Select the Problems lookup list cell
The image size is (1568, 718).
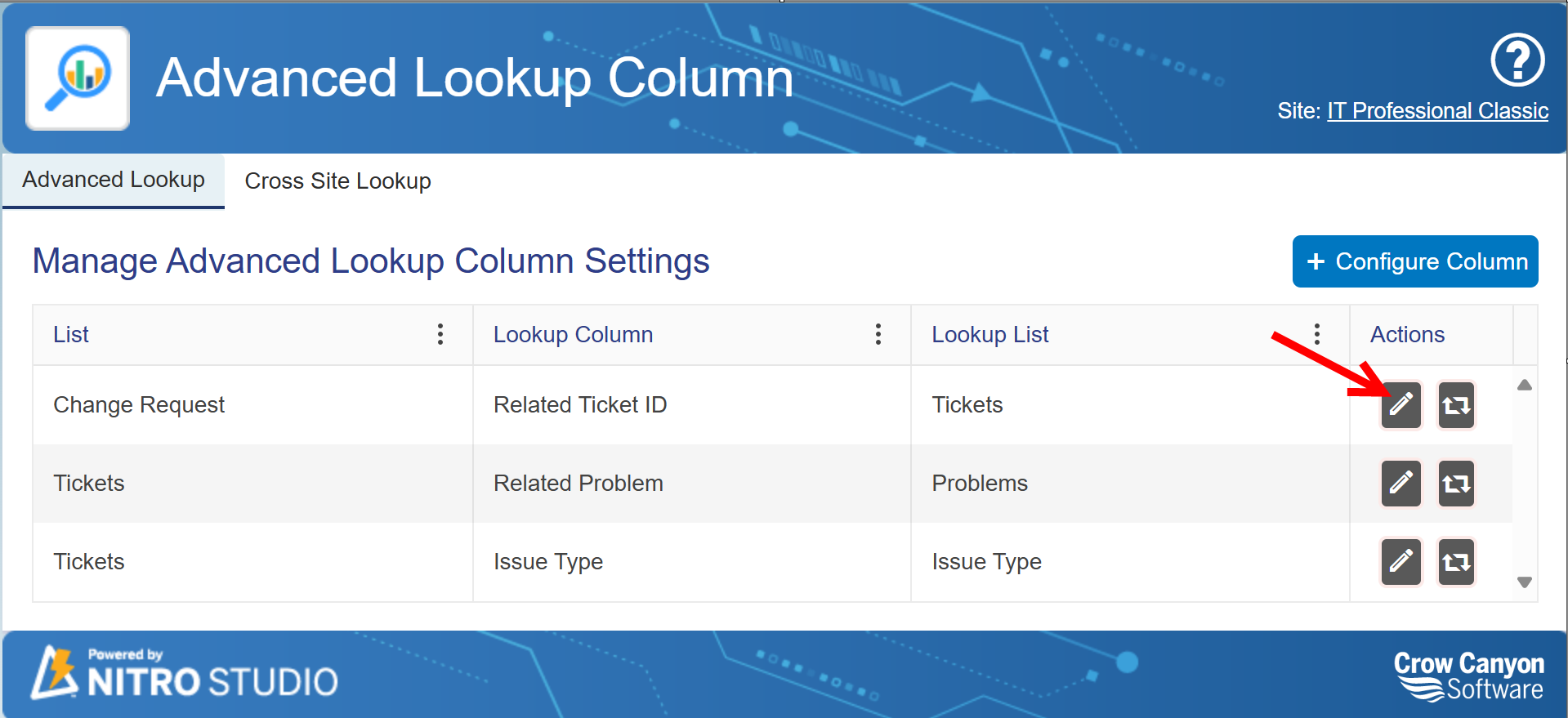point(1130,483)
